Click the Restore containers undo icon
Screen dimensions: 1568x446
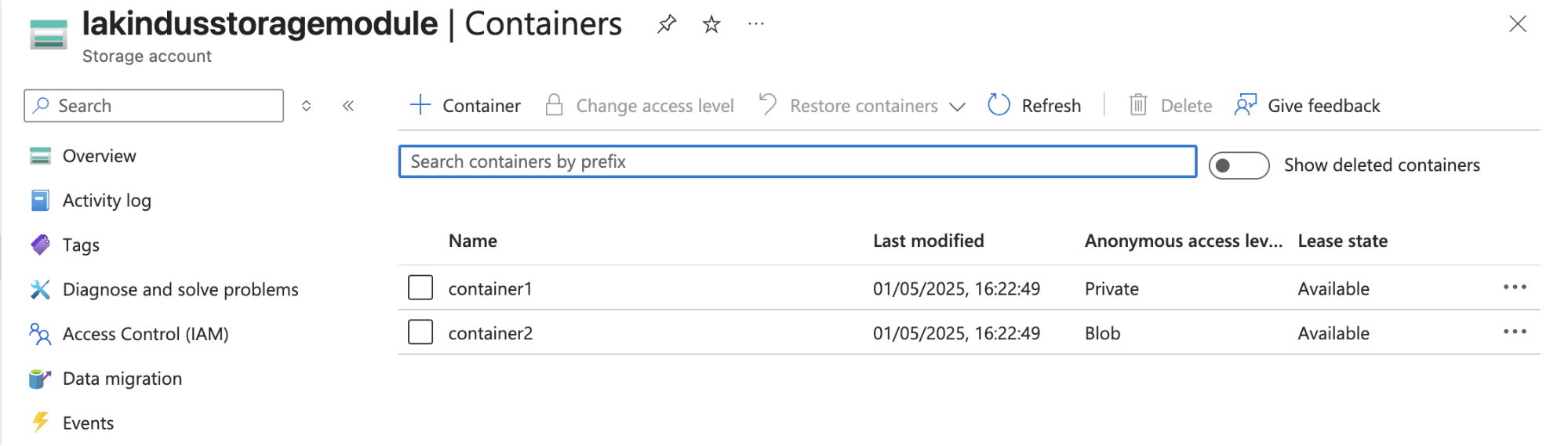[x=768, y=104]
